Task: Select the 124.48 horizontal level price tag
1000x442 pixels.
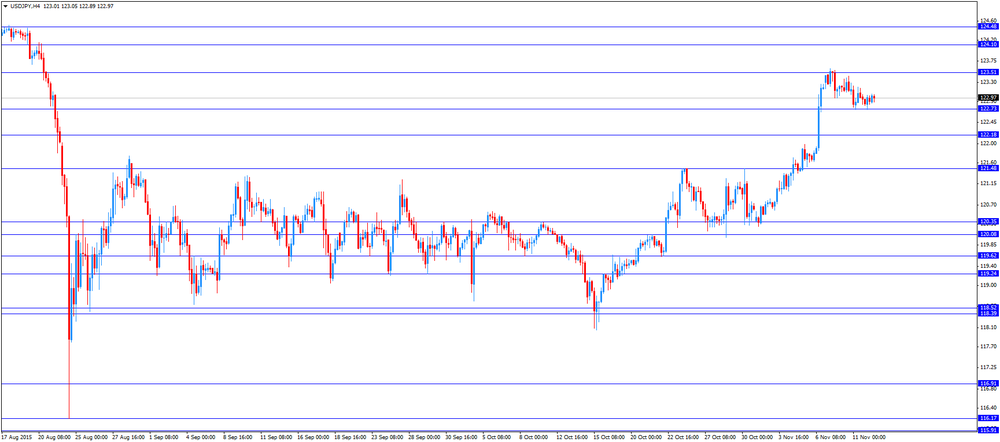Action: (x=989, y=27)
